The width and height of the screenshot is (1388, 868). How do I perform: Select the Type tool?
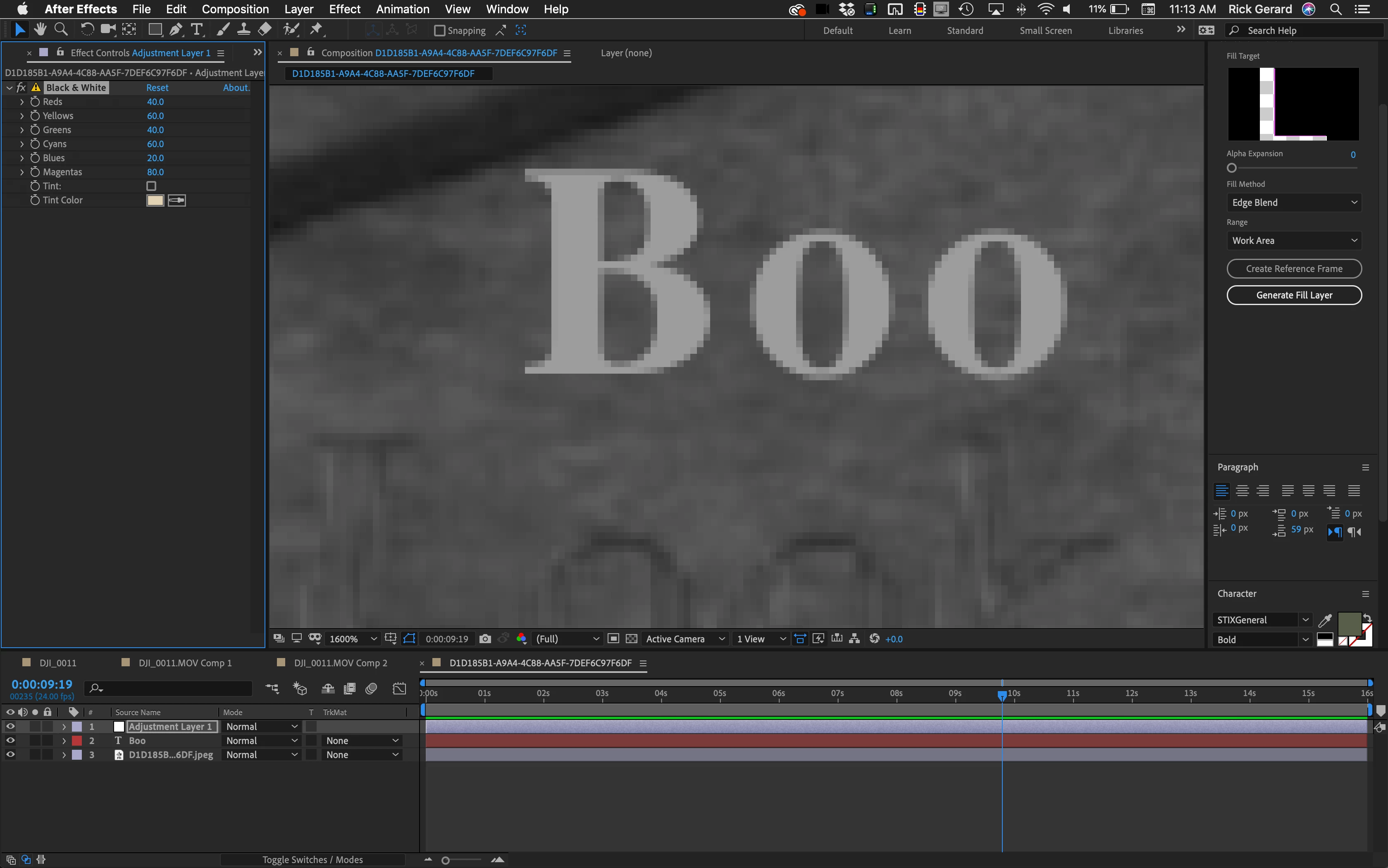[197, 30]
